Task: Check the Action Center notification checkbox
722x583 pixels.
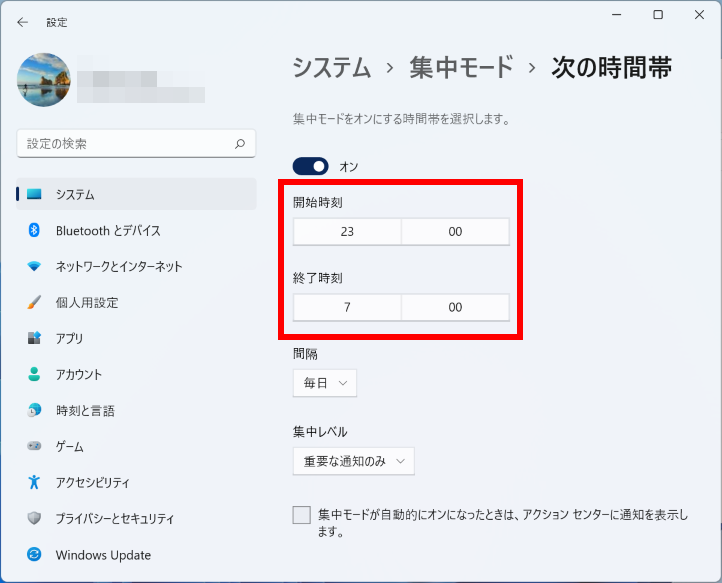Action: pyautogui.click(x=302, y=515)
